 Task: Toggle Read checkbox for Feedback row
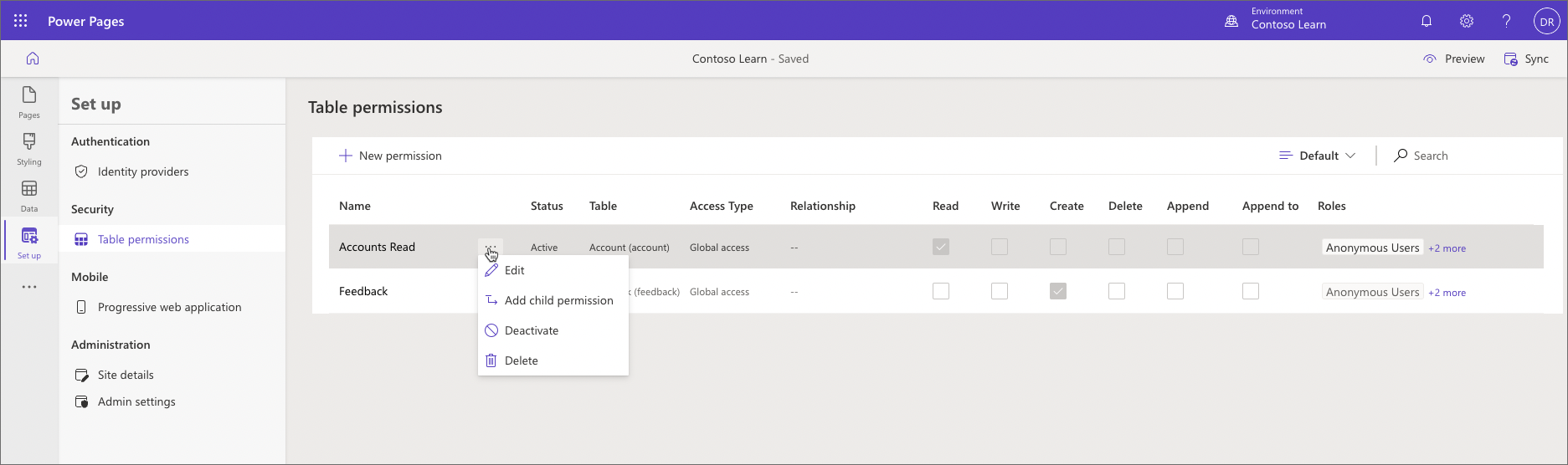tap(941, 291)
